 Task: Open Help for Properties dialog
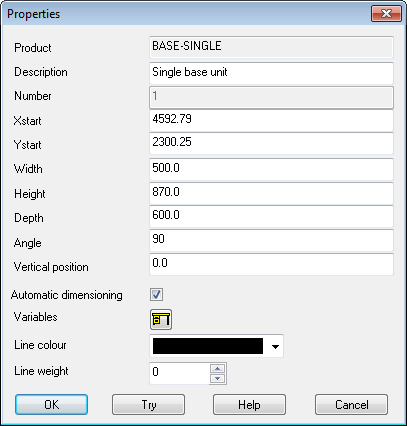point(249,405)
